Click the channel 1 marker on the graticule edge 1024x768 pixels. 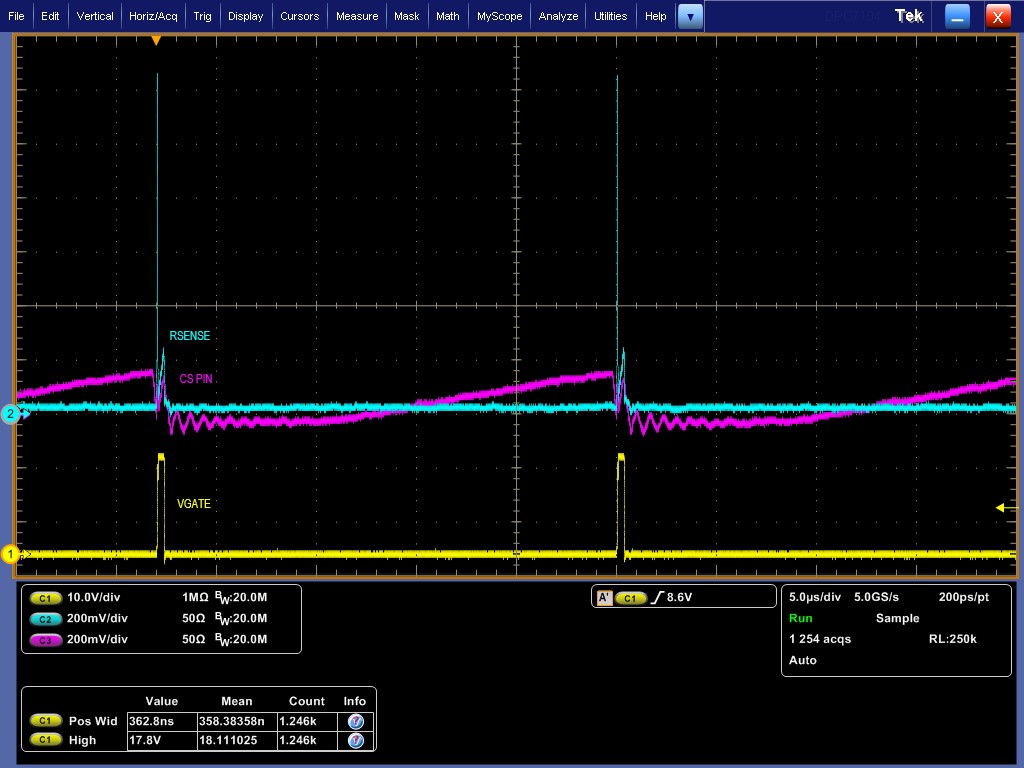[11, 554]
